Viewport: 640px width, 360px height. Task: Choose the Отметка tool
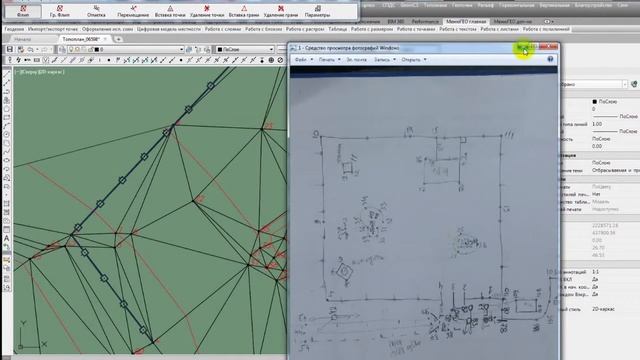[x=96, y=11]
